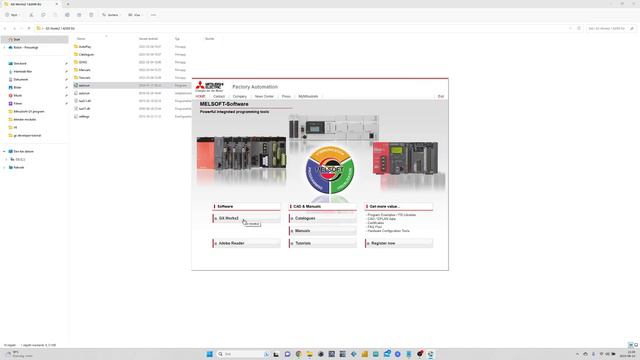Expand the Robin - Personligt OneDrive node
This screenshot has height=360, width=640.
pyautogui.click(x=4, y=47)
